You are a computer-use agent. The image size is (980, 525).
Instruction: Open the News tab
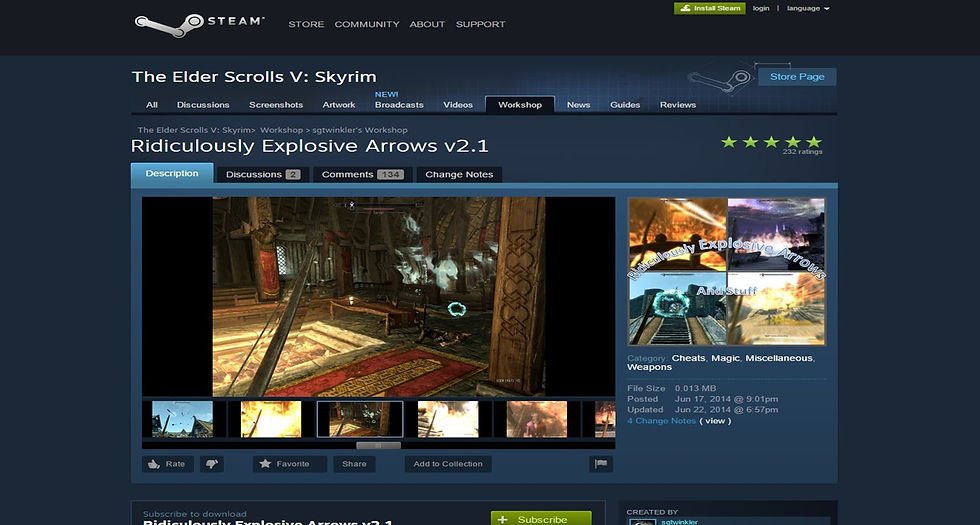579,105
